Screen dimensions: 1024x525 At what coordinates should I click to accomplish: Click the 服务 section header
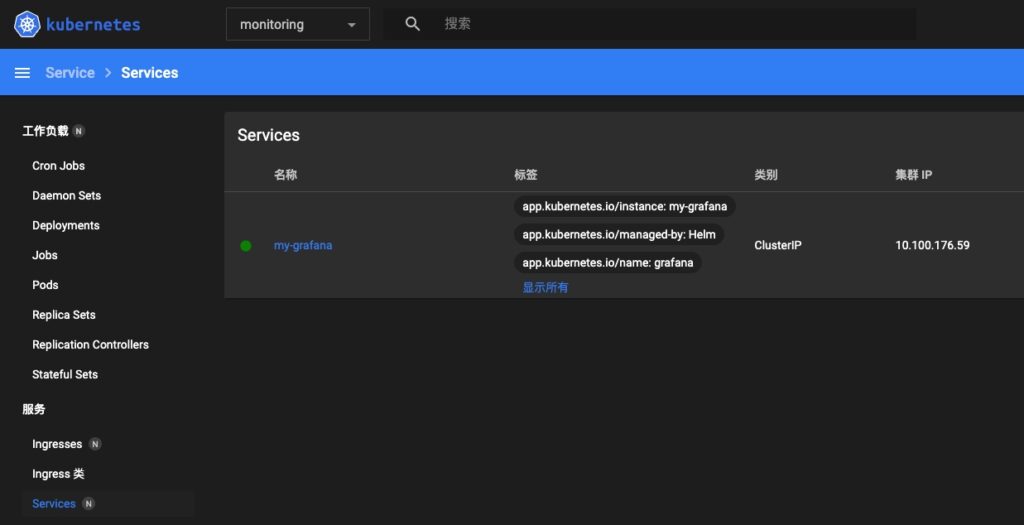[x=34, y=409]
